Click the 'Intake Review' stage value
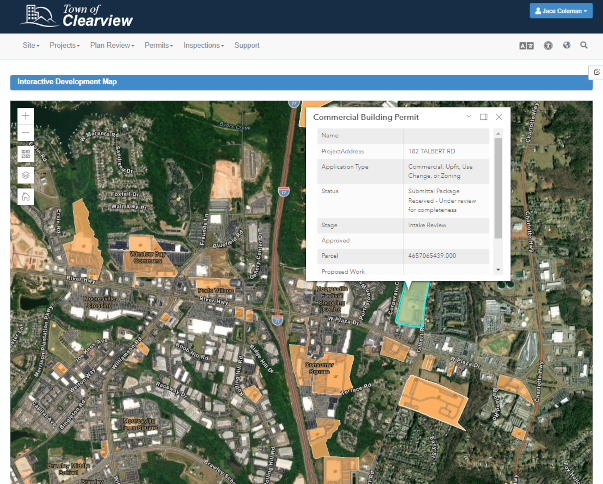This screenshot has height=484, width=603. 427,225
